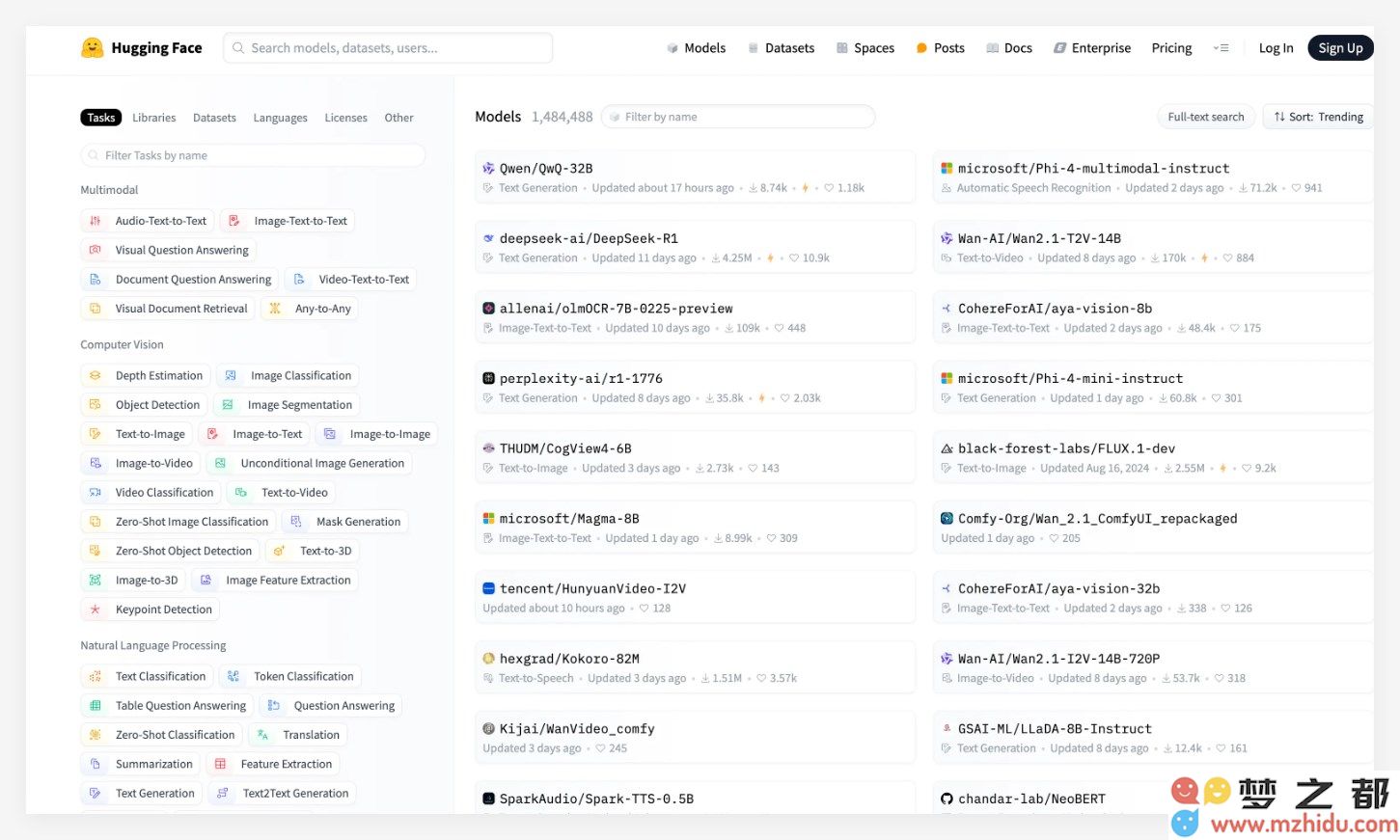1400x840 pixels.
Task: Open the deepseek-ai/DeepSeek-R1 model card
Action: click(695, 247)
